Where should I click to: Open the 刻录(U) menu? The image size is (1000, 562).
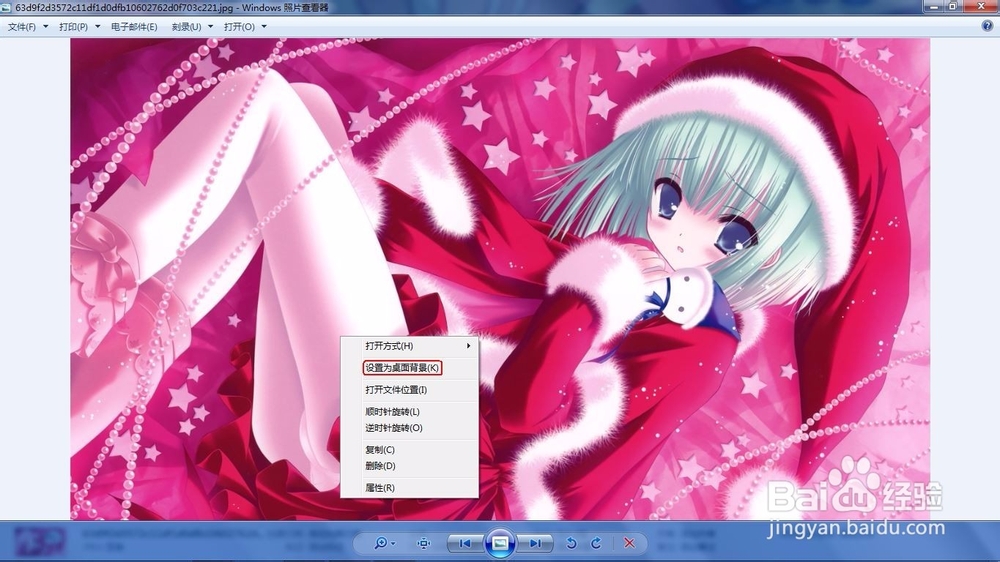(186, 27)
